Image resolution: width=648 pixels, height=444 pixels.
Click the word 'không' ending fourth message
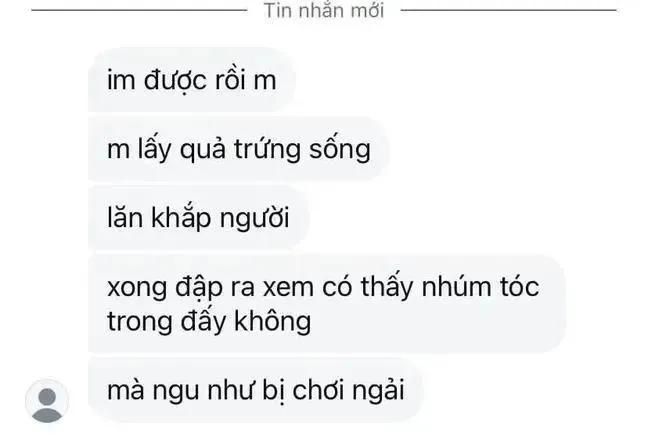click(273, 321)
